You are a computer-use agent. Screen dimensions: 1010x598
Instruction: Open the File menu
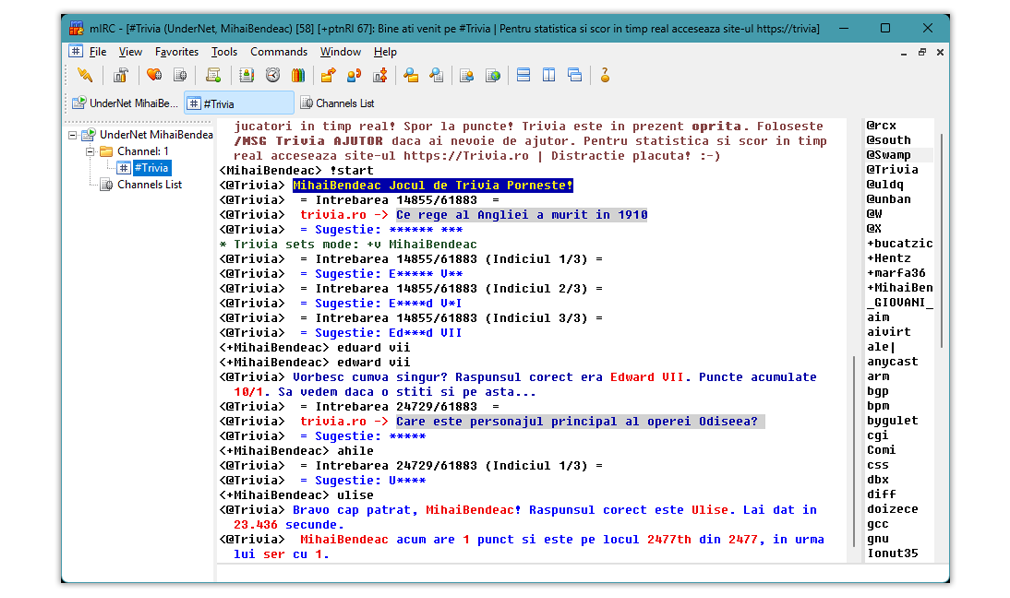tap(98, 52)
